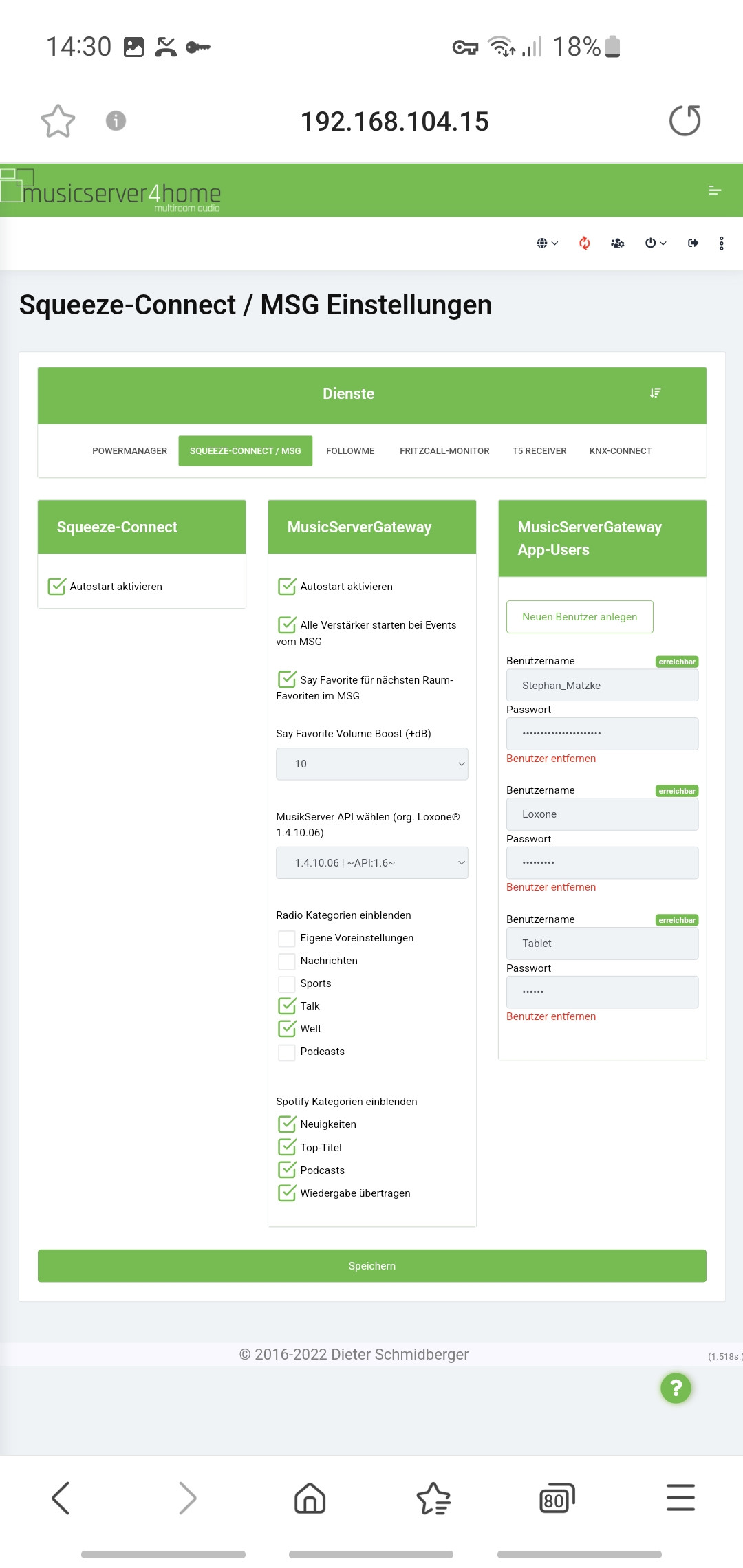Click the green help question mark button
The width and height of the screenshot is (743, 1568).
coord(676,1388)
